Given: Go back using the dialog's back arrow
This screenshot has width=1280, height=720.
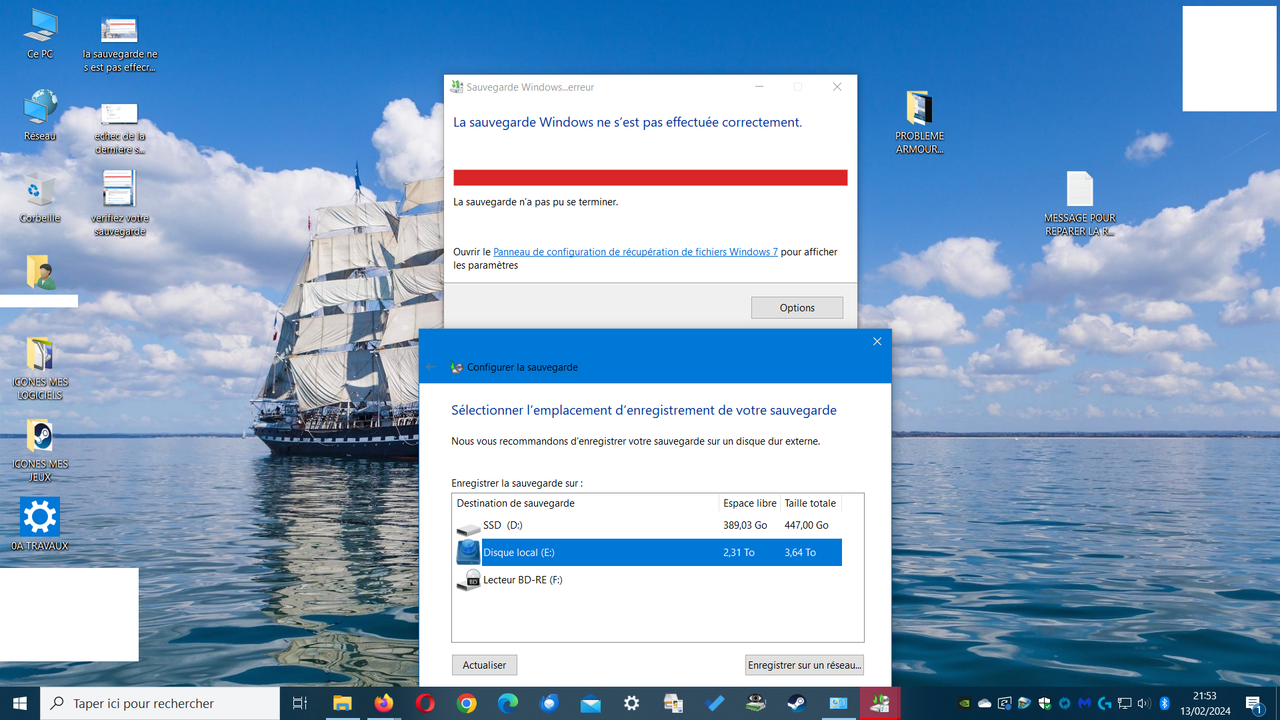Looking at the screenshot, I should (431, 365).
